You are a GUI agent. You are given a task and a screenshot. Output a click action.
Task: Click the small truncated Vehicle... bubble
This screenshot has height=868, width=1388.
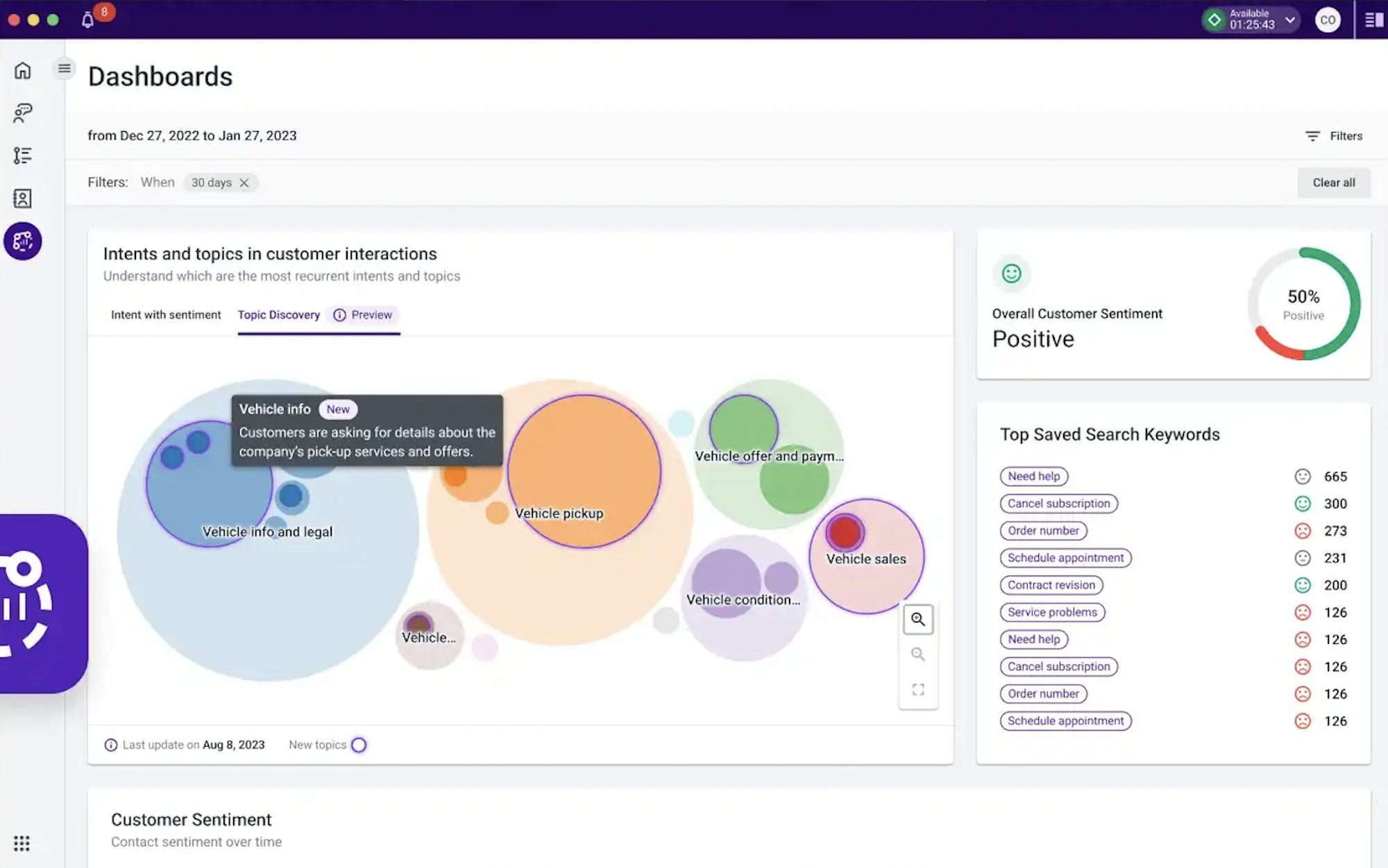click(430, 635)
